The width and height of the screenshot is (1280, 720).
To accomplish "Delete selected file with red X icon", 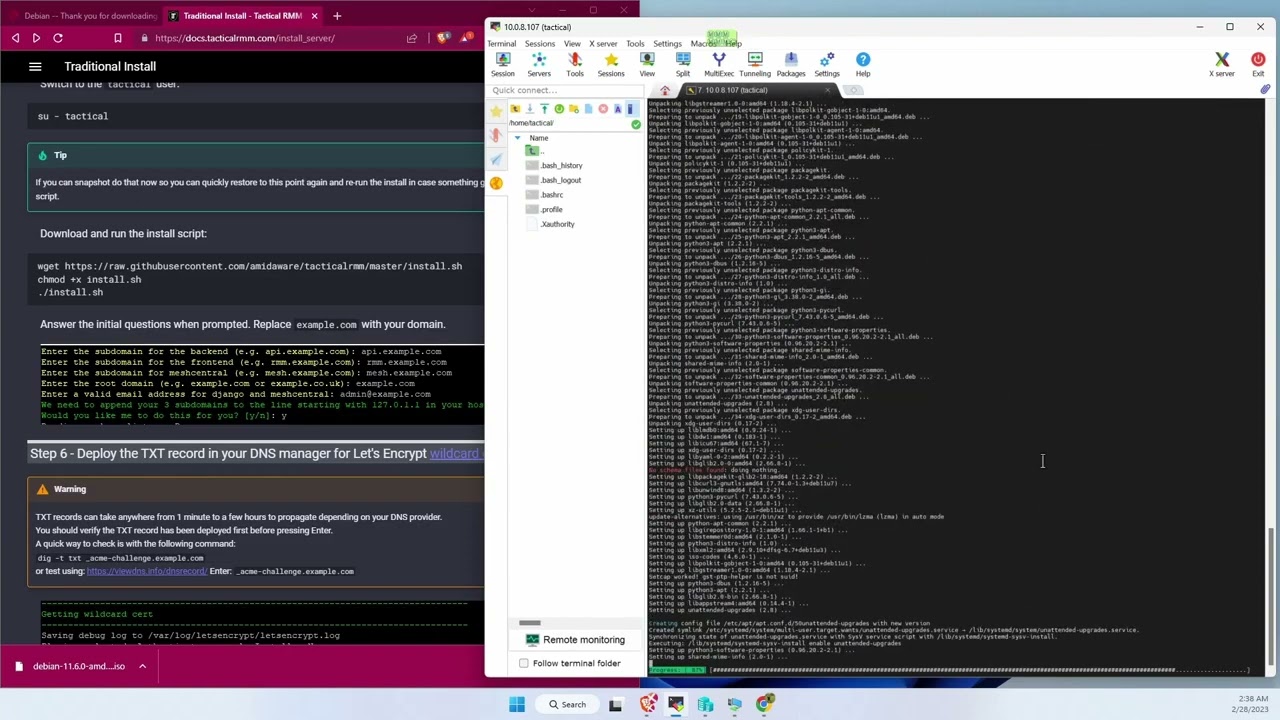I will 603,109.
